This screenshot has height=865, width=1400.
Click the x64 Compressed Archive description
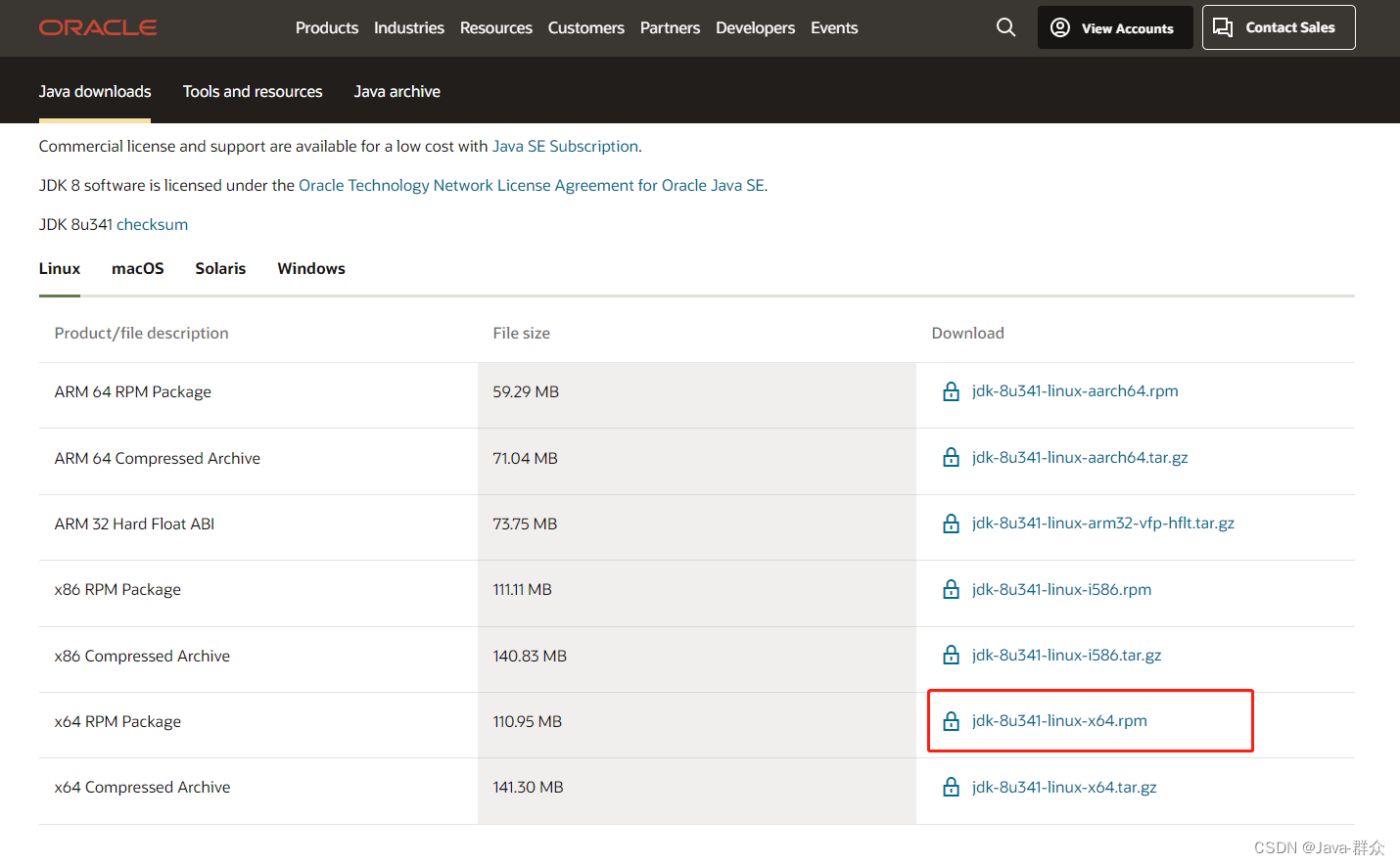(x=142, y=787)
